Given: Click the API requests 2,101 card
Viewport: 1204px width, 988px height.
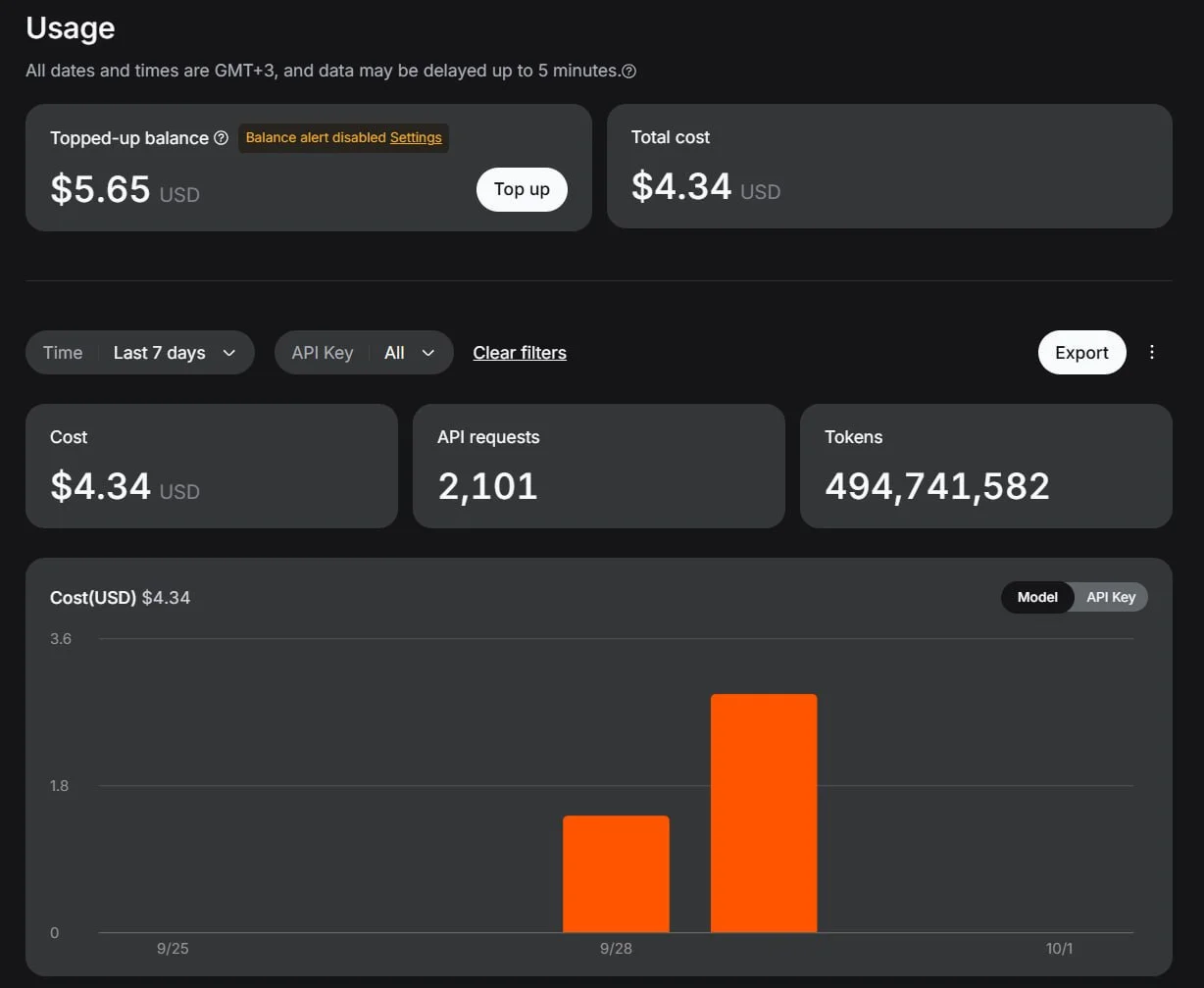Looking at the screenshot, I should [599, 466].
